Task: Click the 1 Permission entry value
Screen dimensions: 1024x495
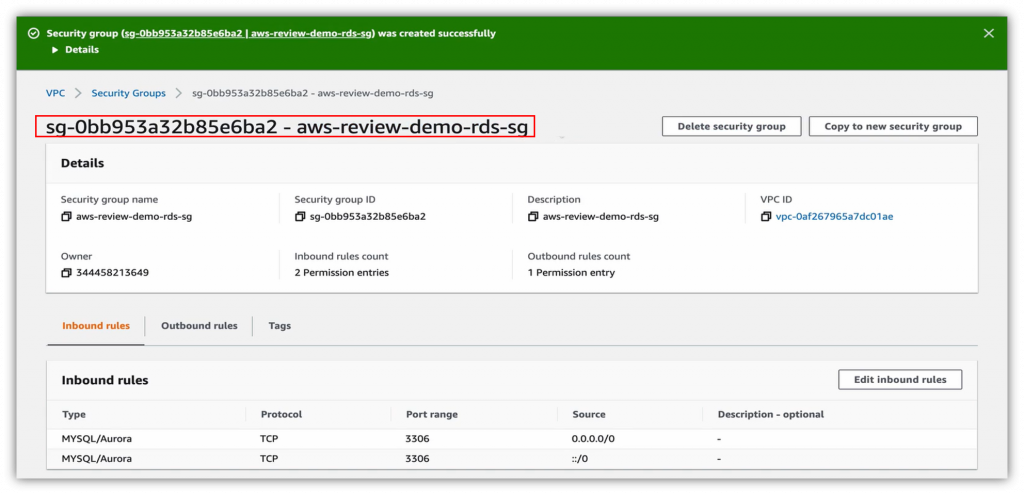Action: 571,273
